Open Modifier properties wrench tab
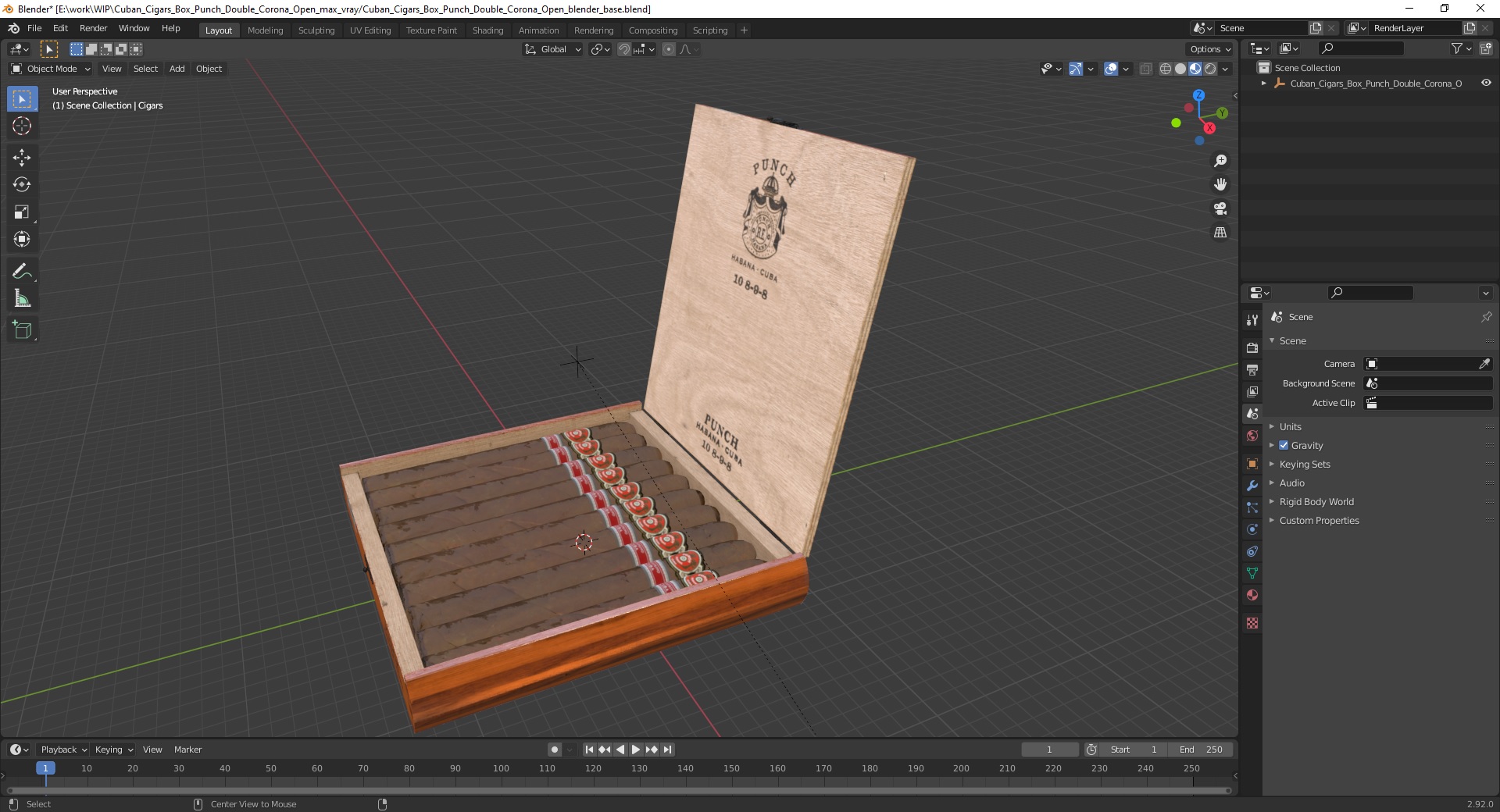Viewport: 1500px width, 812px height. pos(1252,486)
